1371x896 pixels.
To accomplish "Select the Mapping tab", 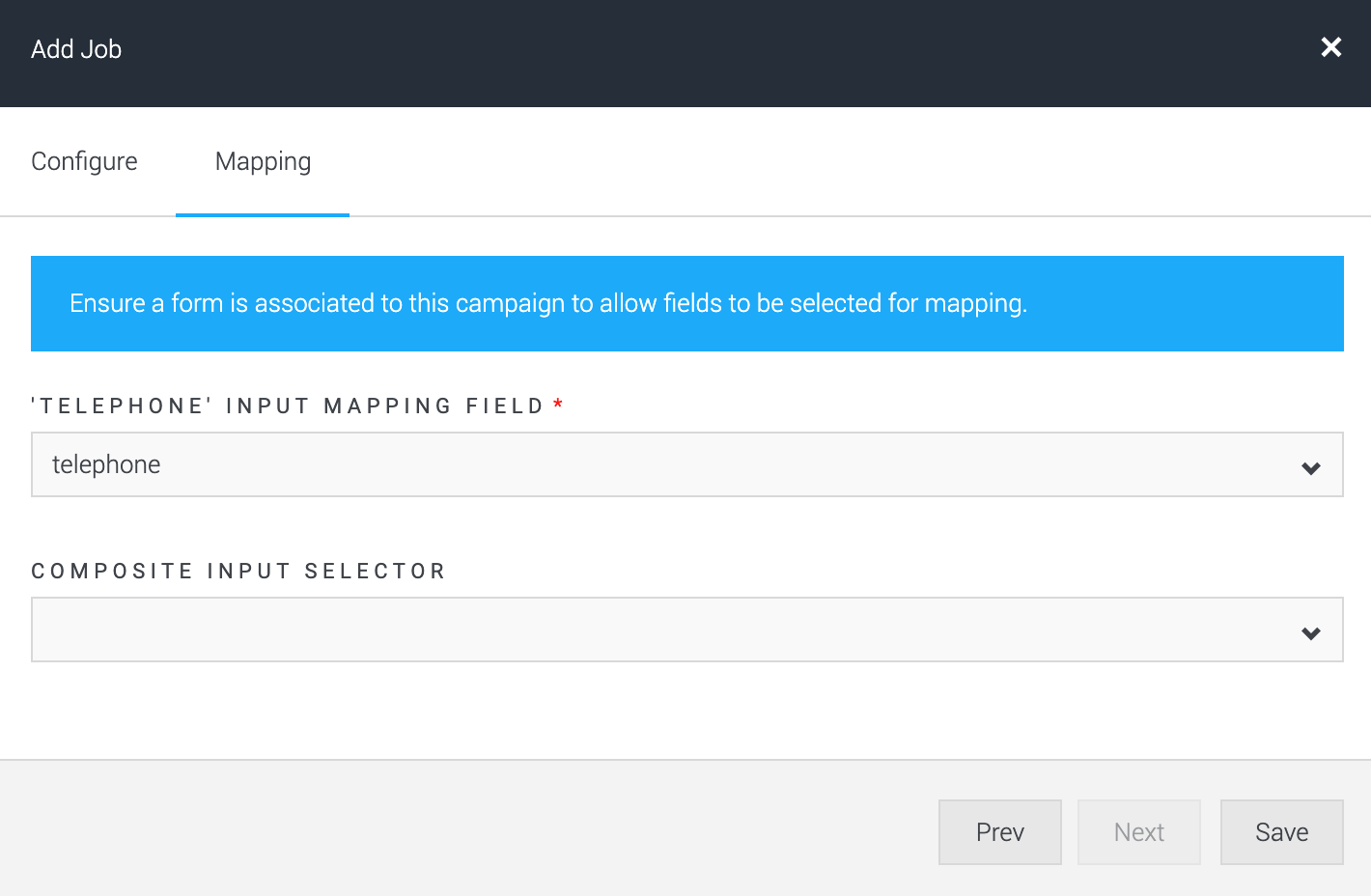I will tap(263, 161).
